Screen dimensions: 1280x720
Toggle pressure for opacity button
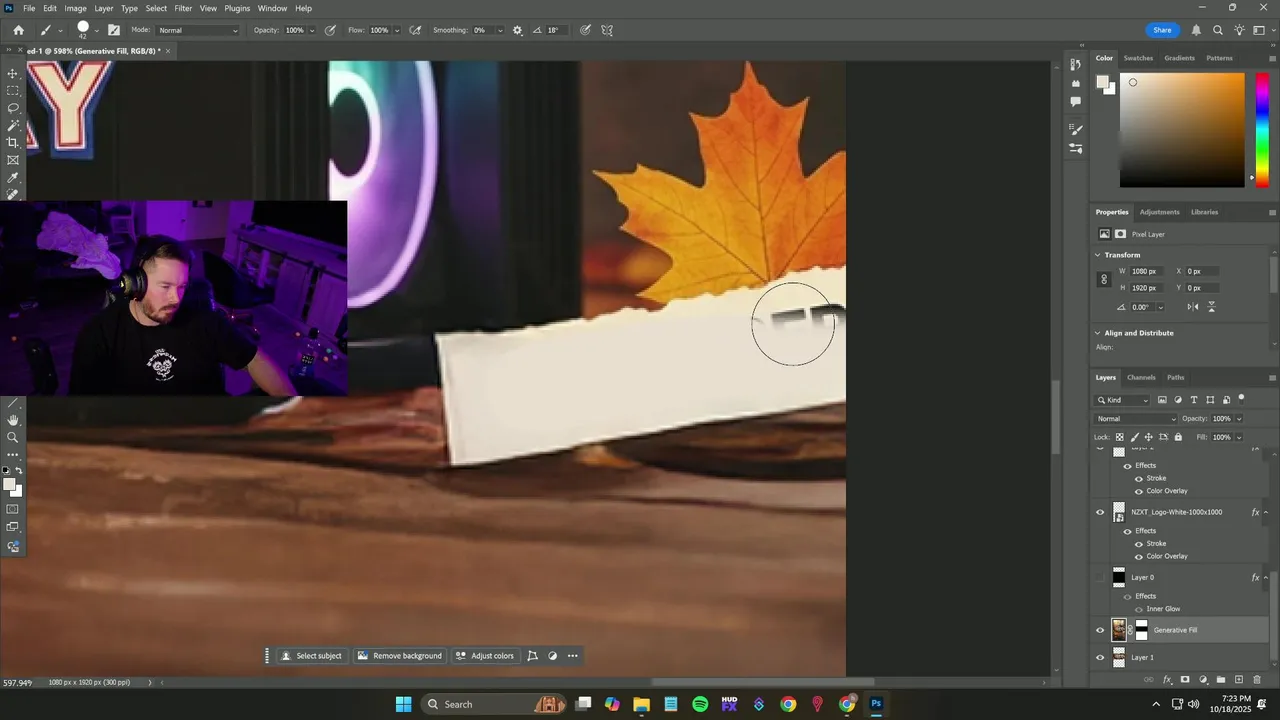[x=330, y=30]
